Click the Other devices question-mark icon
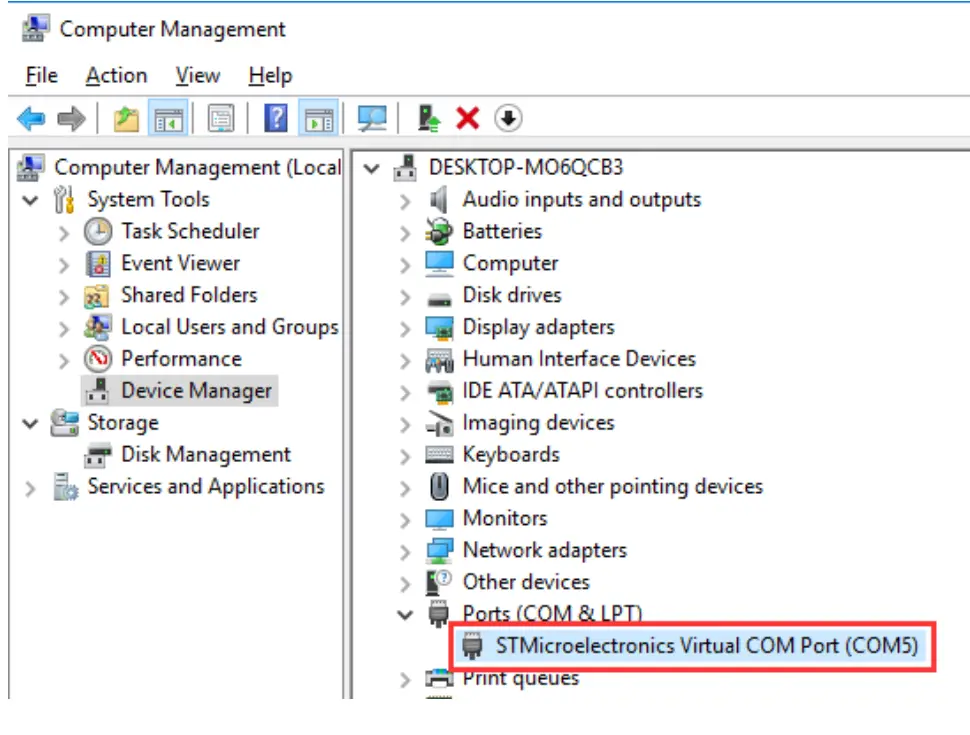This screenshot has height=735, width=970. coord(439,582)
